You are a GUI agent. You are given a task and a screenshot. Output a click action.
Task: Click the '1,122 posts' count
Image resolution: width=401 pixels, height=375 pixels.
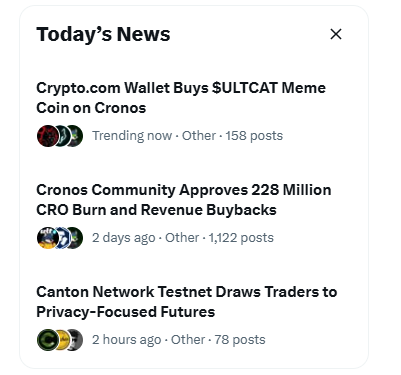(241, 238)
